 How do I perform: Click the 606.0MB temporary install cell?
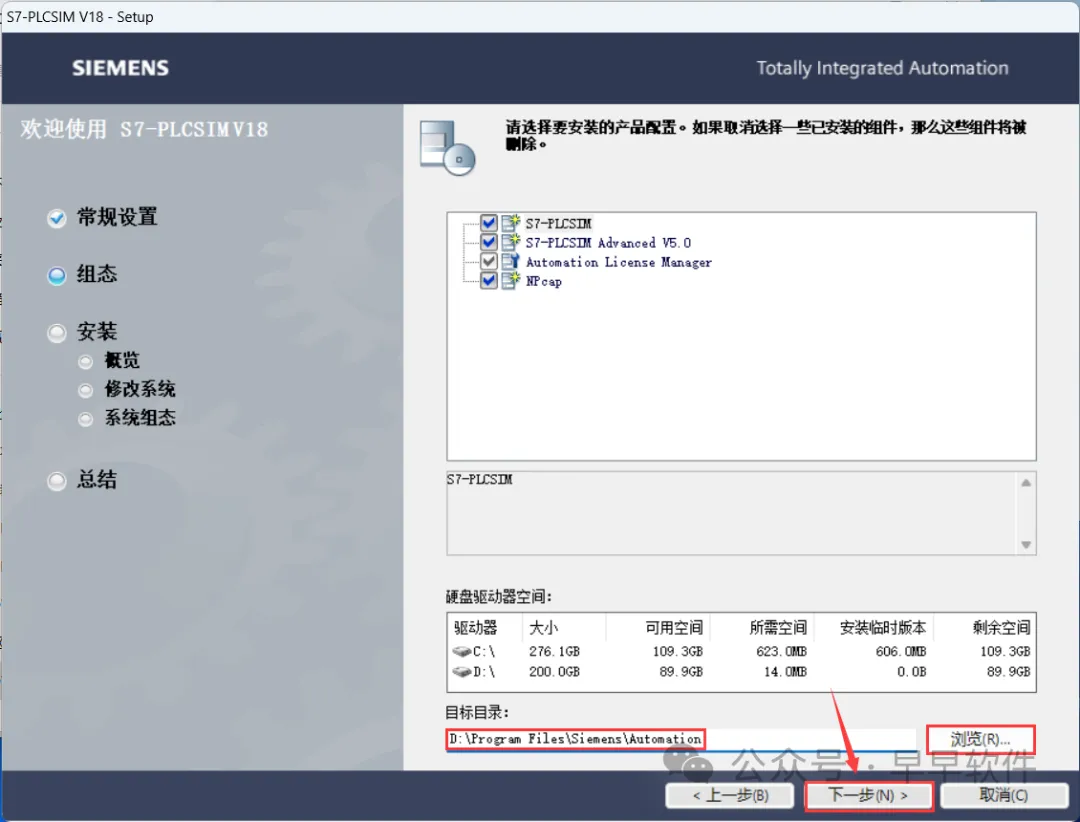coord(901,651)
